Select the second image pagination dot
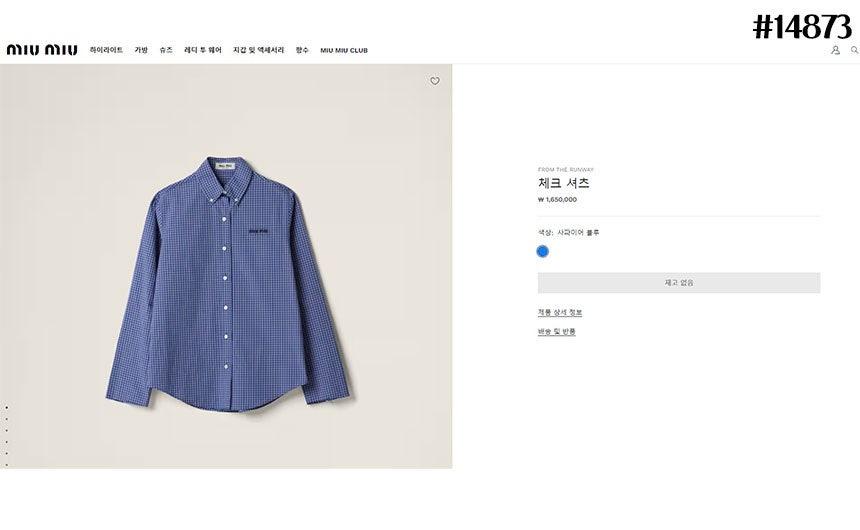The width and height of the screenshot is (860, 530). click(7, 419)
